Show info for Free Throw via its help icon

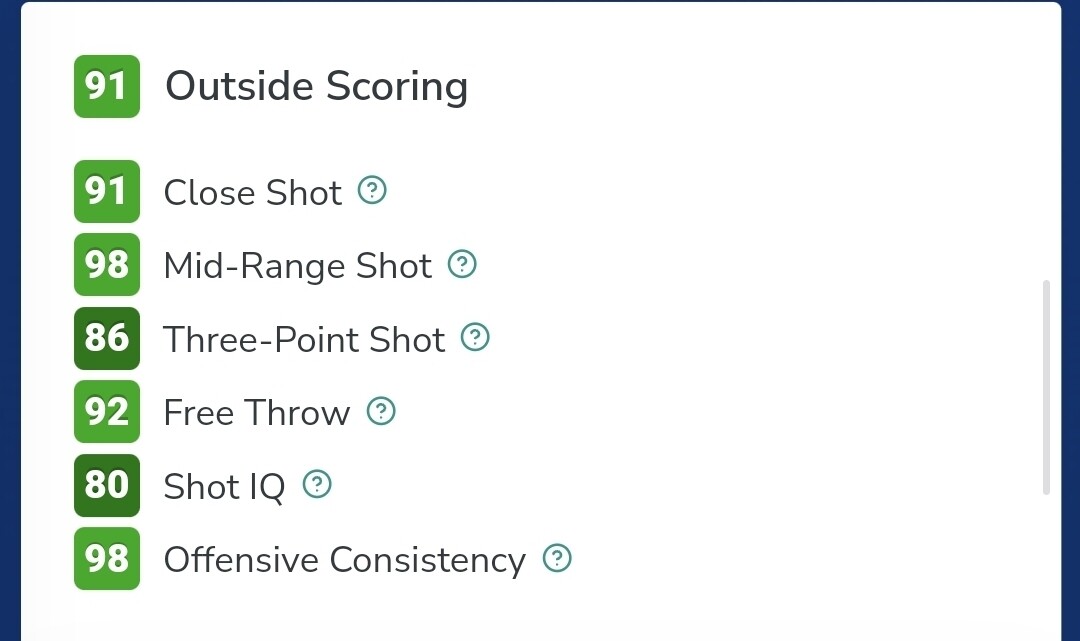pos(381,411)
